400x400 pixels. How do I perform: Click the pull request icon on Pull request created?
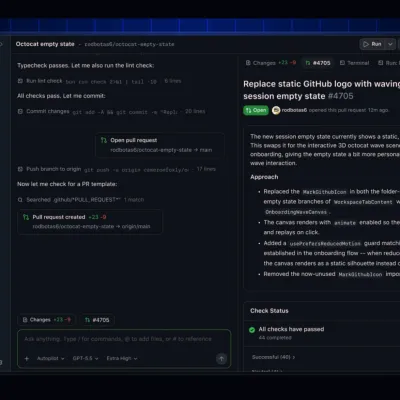pos(26,217)
